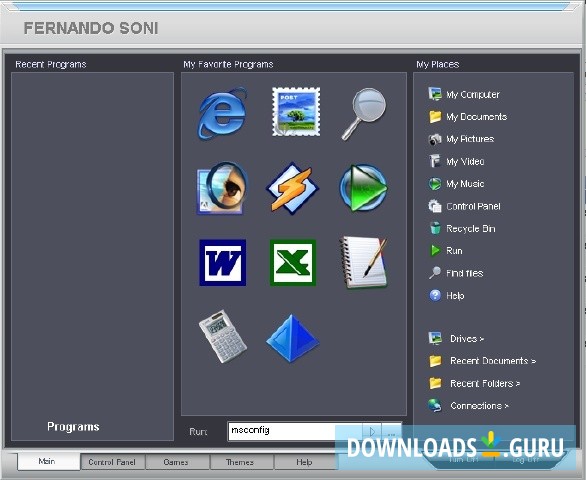Open the My Documents link
Image resolution: width=586 pixels, height=480 pixels.
click(476, 117)
